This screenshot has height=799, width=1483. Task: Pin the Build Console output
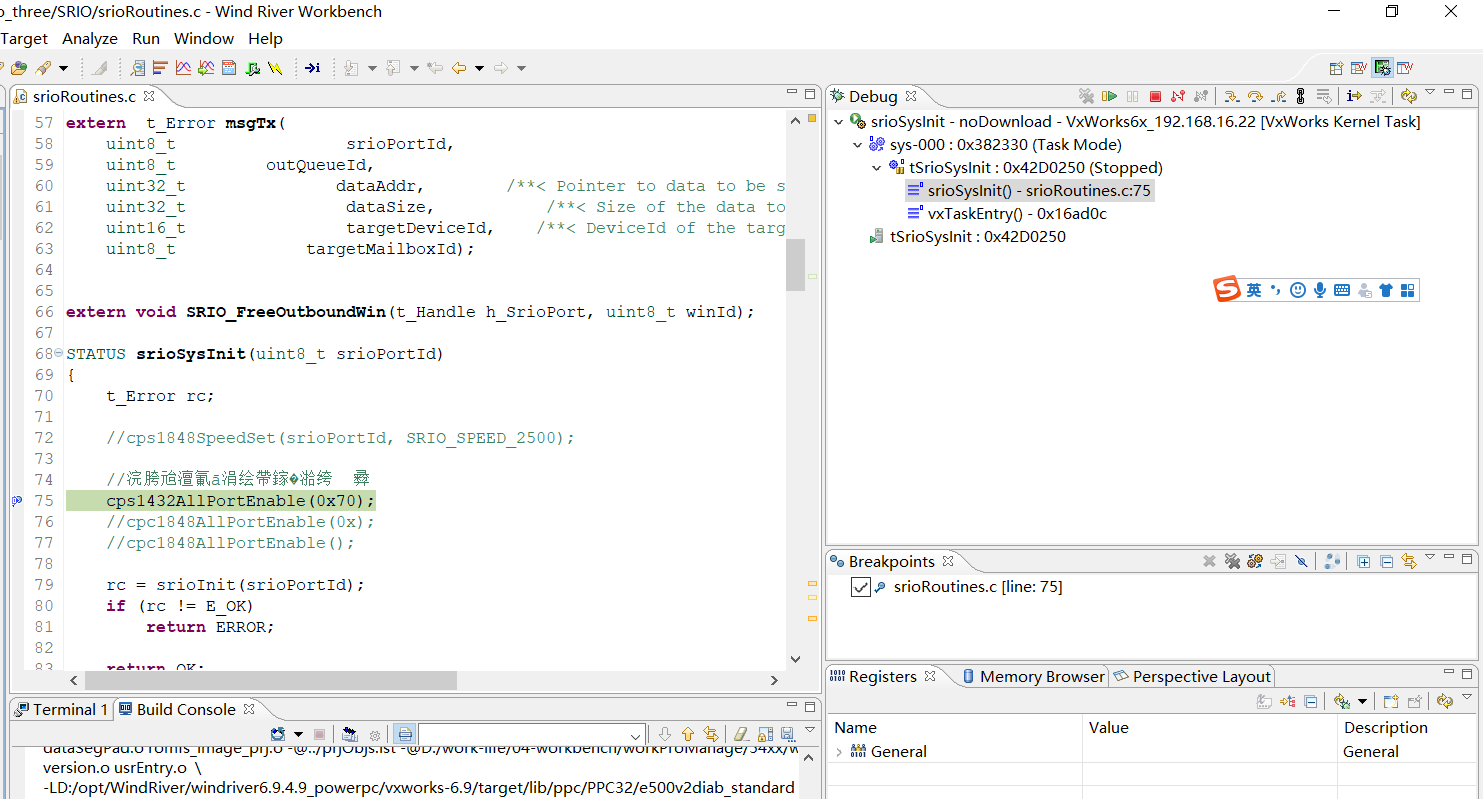point(764,733)
